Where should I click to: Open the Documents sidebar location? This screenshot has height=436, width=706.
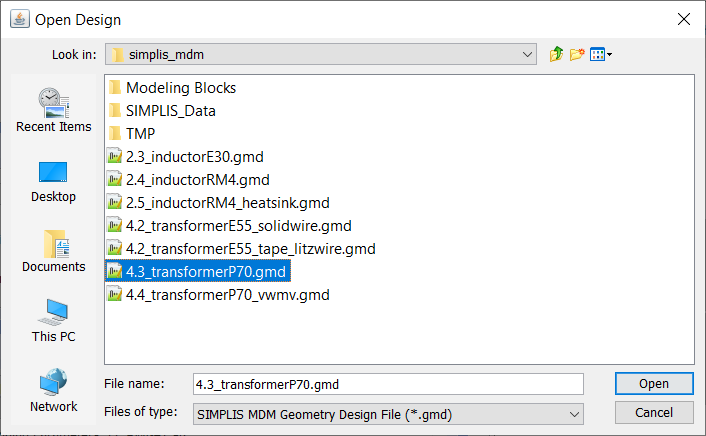(53, 250)
